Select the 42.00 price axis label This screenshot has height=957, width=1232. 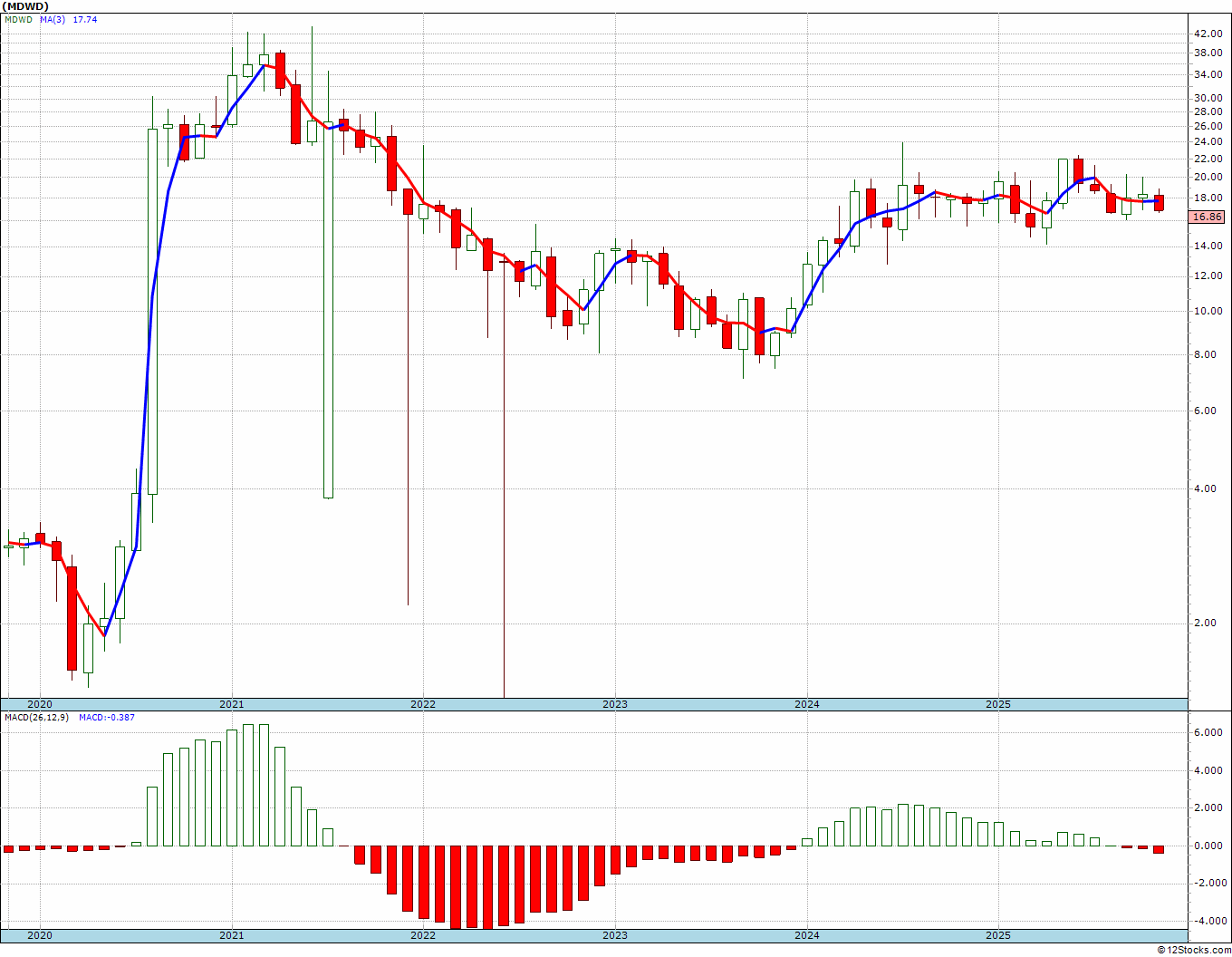[x=1208, y=34]
